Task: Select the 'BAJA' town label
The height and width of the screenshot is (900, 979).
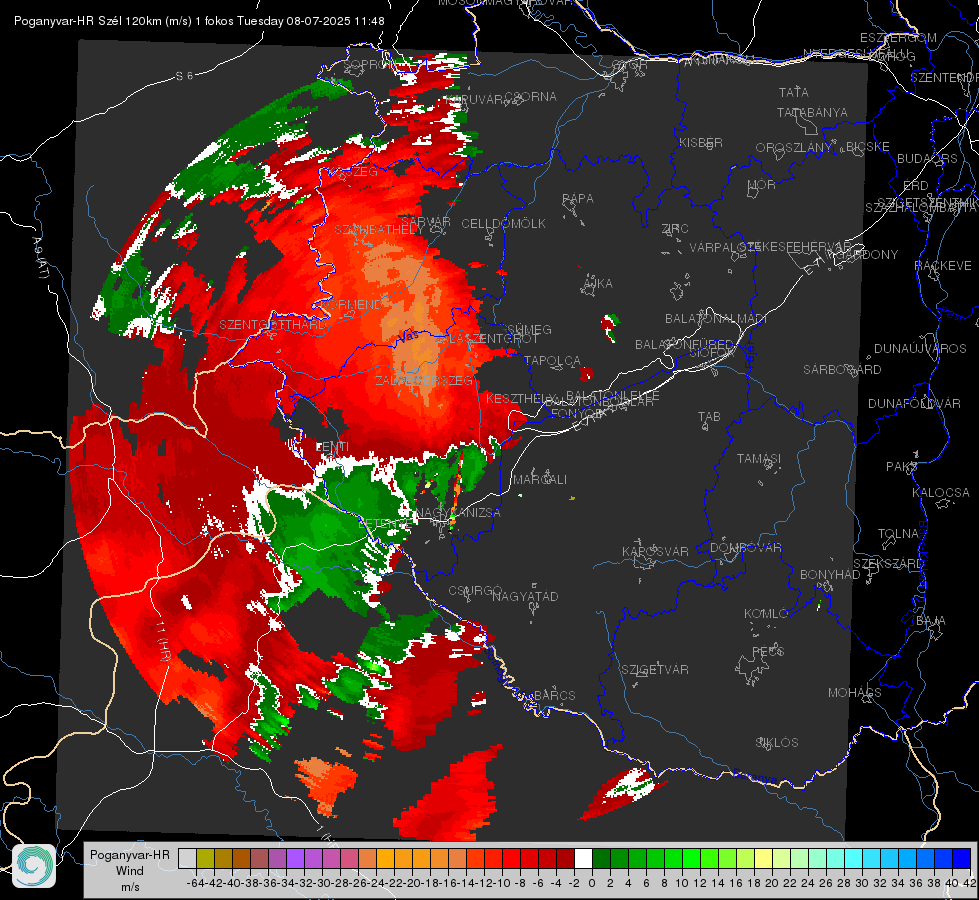Action: click(931, 621)
